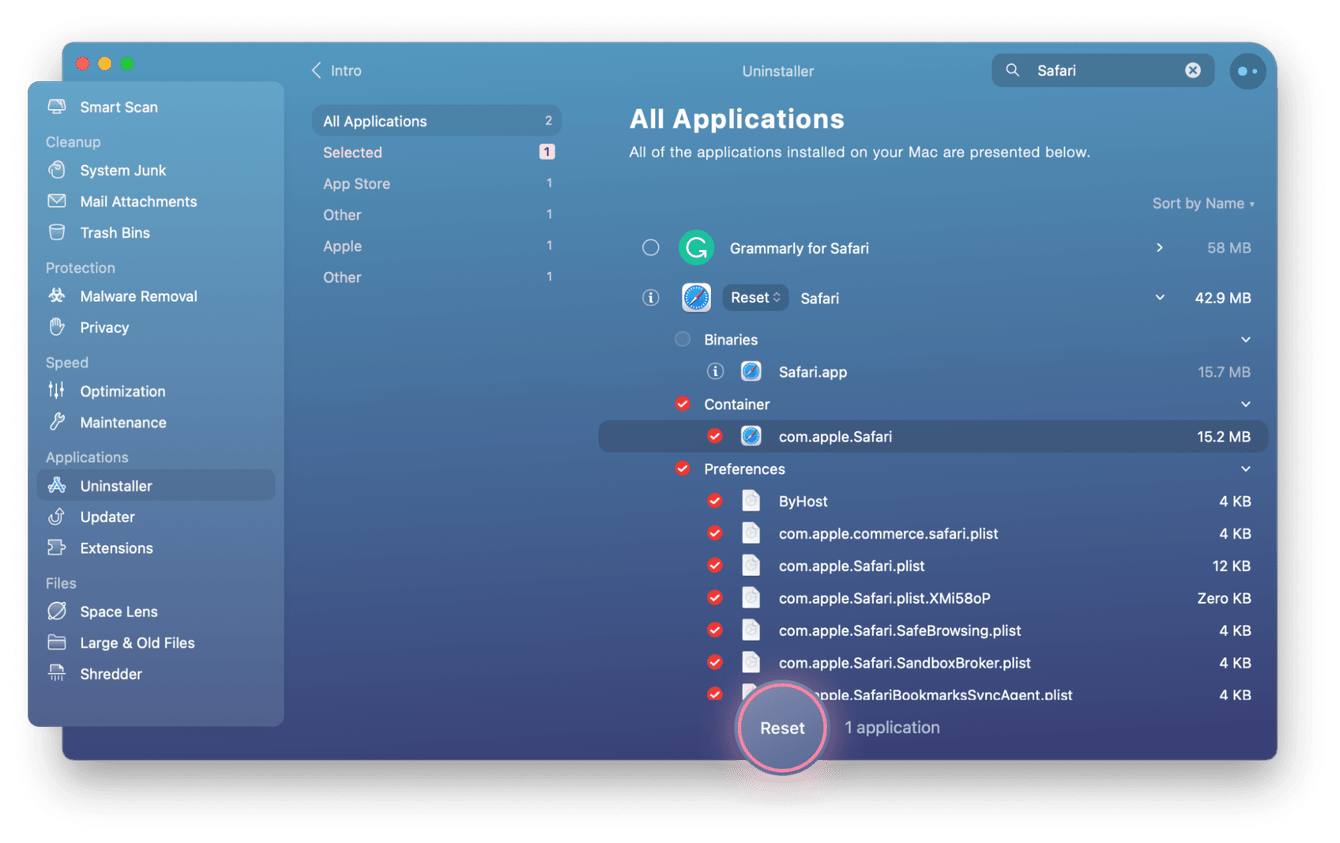Select the Malware Removal biohazard icon

(57, 296)
